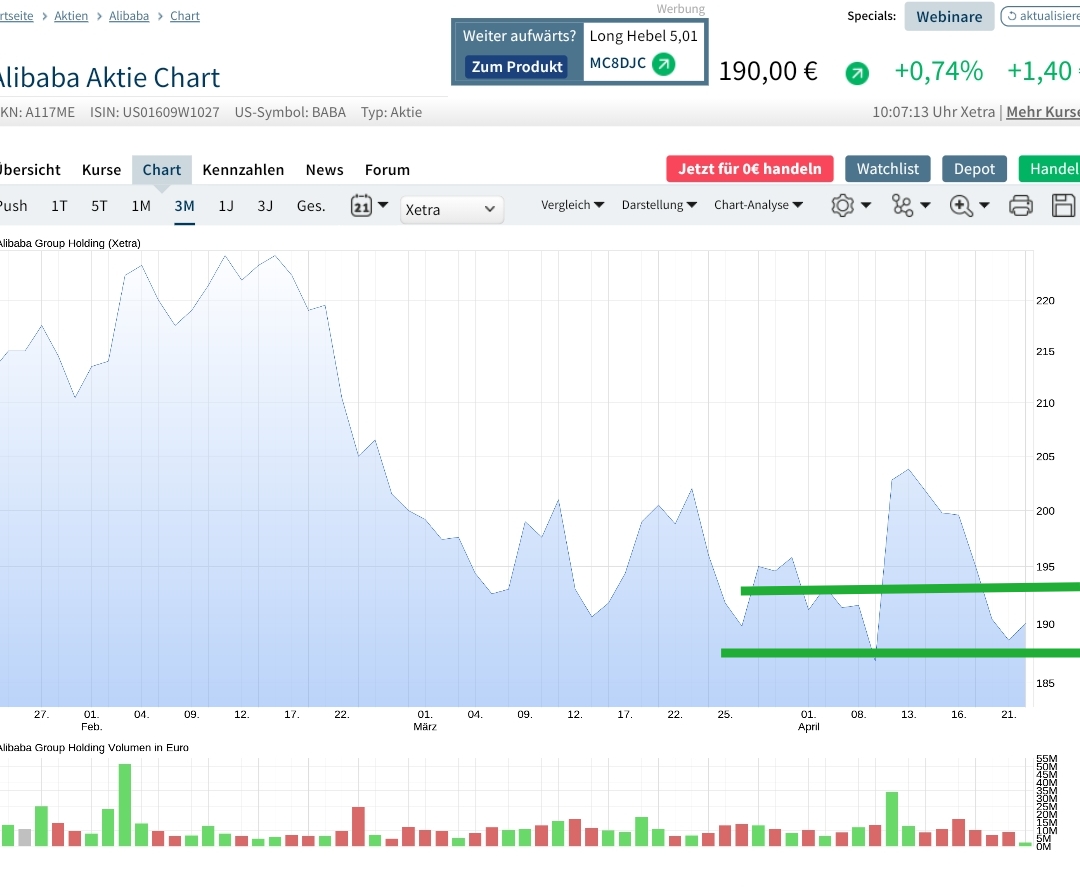The height and width of the screenshot is (895, 1080).
Task: Select the Ges. full-history range
Action: (x=311, y=206)
